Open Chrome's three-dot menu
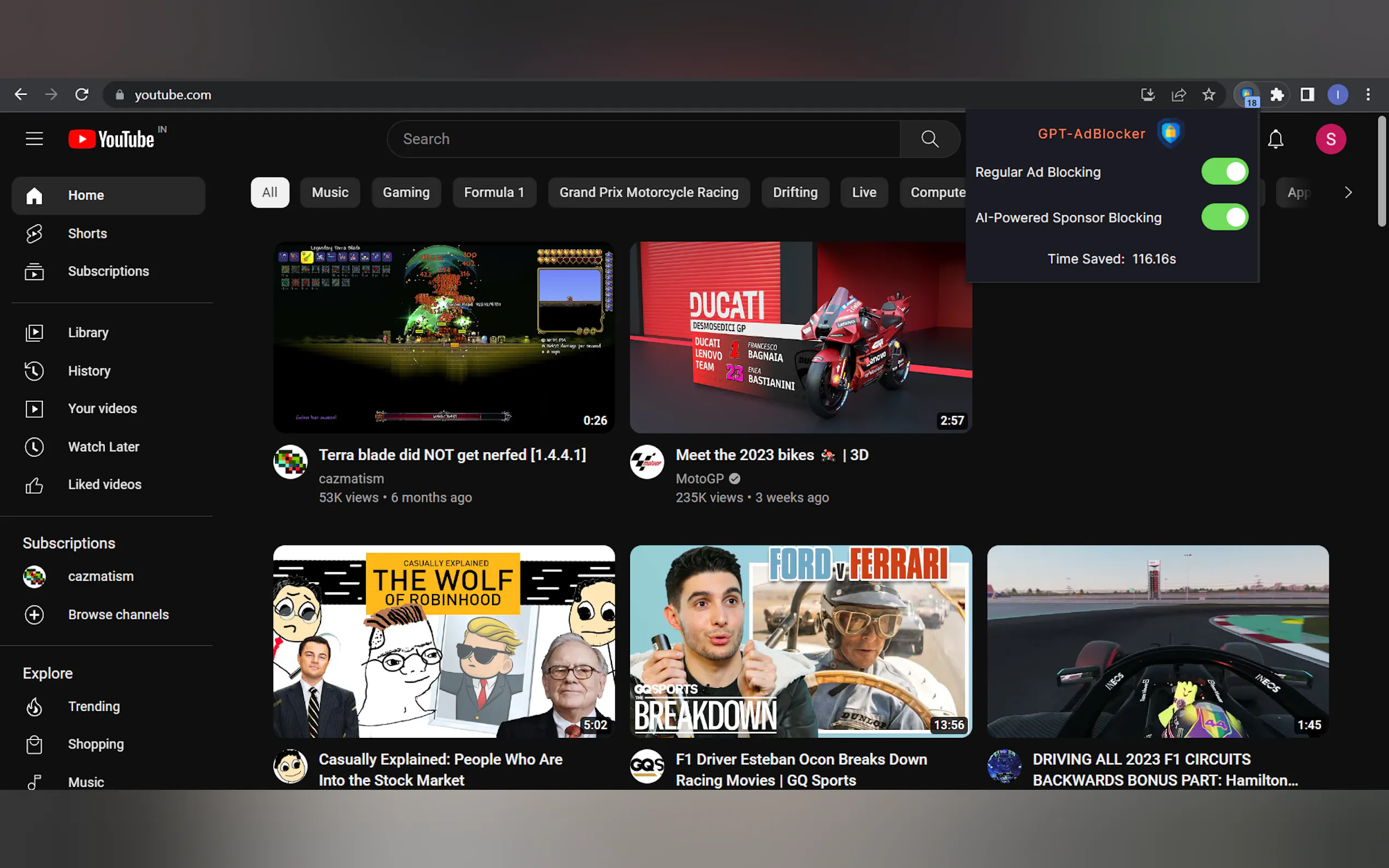The image size is (1389, 868). pos(1368,94)
